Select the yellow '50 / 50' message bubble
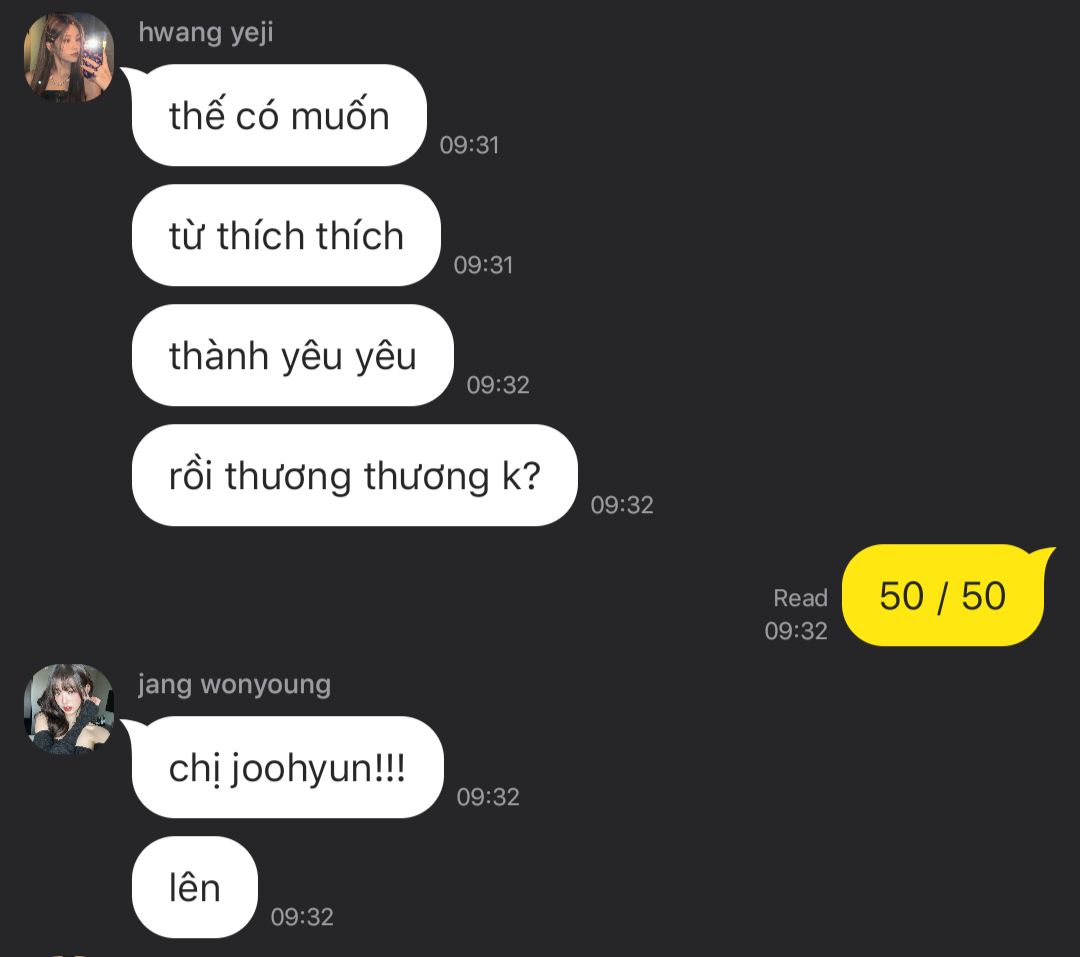1080x957 pixels. (x=943, y=595)
